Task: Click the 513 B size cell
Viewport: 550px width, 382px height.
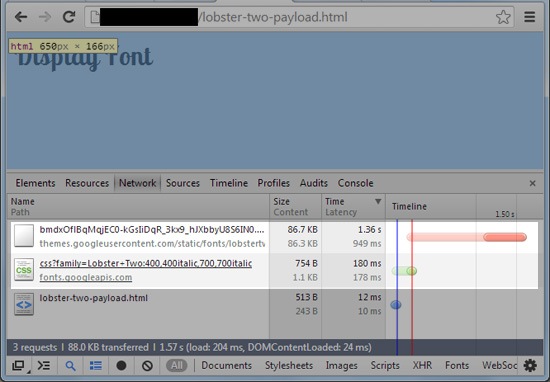Action: pos(306,297)
